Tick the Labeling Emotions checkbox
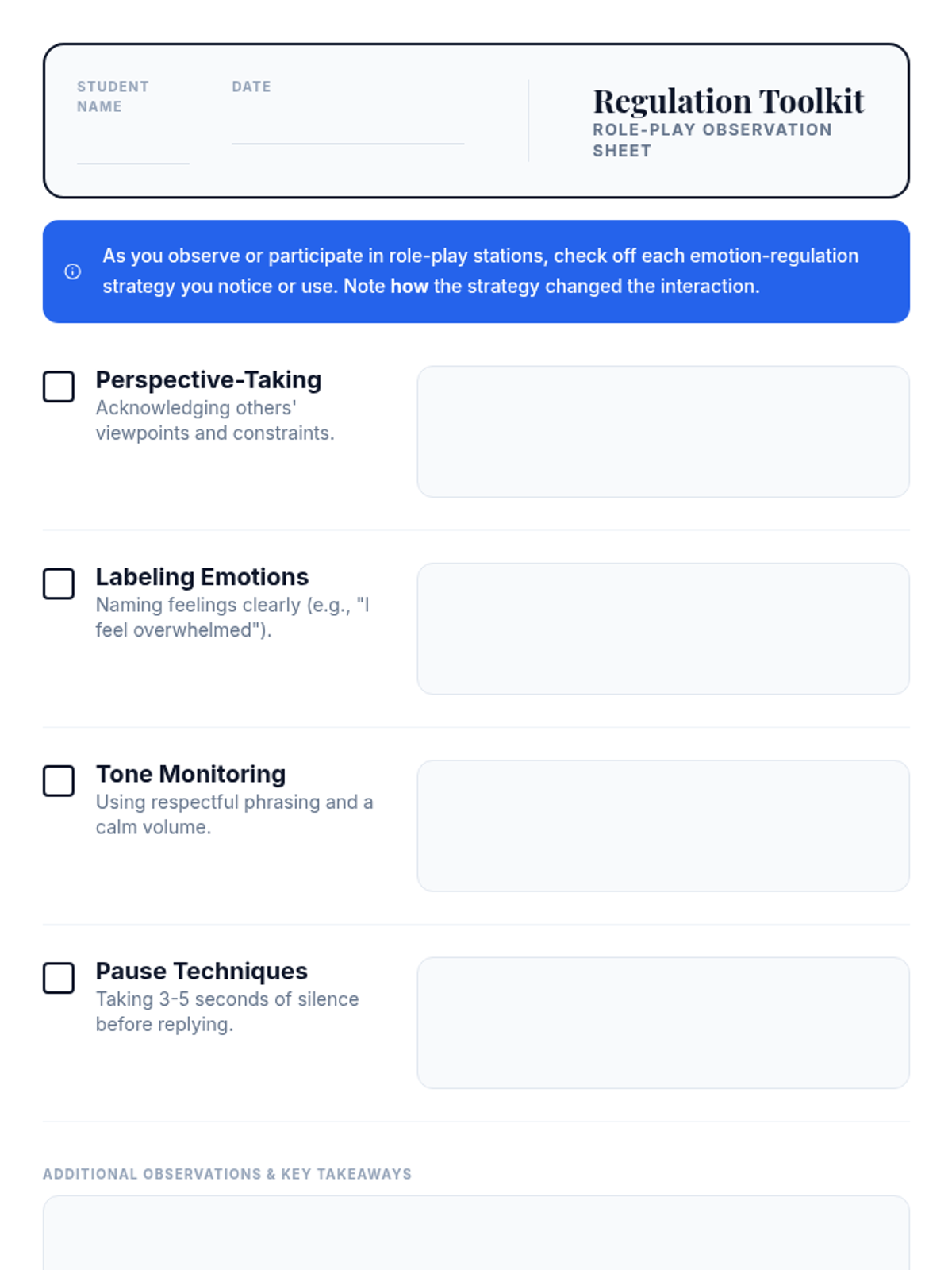 (59, 583)
